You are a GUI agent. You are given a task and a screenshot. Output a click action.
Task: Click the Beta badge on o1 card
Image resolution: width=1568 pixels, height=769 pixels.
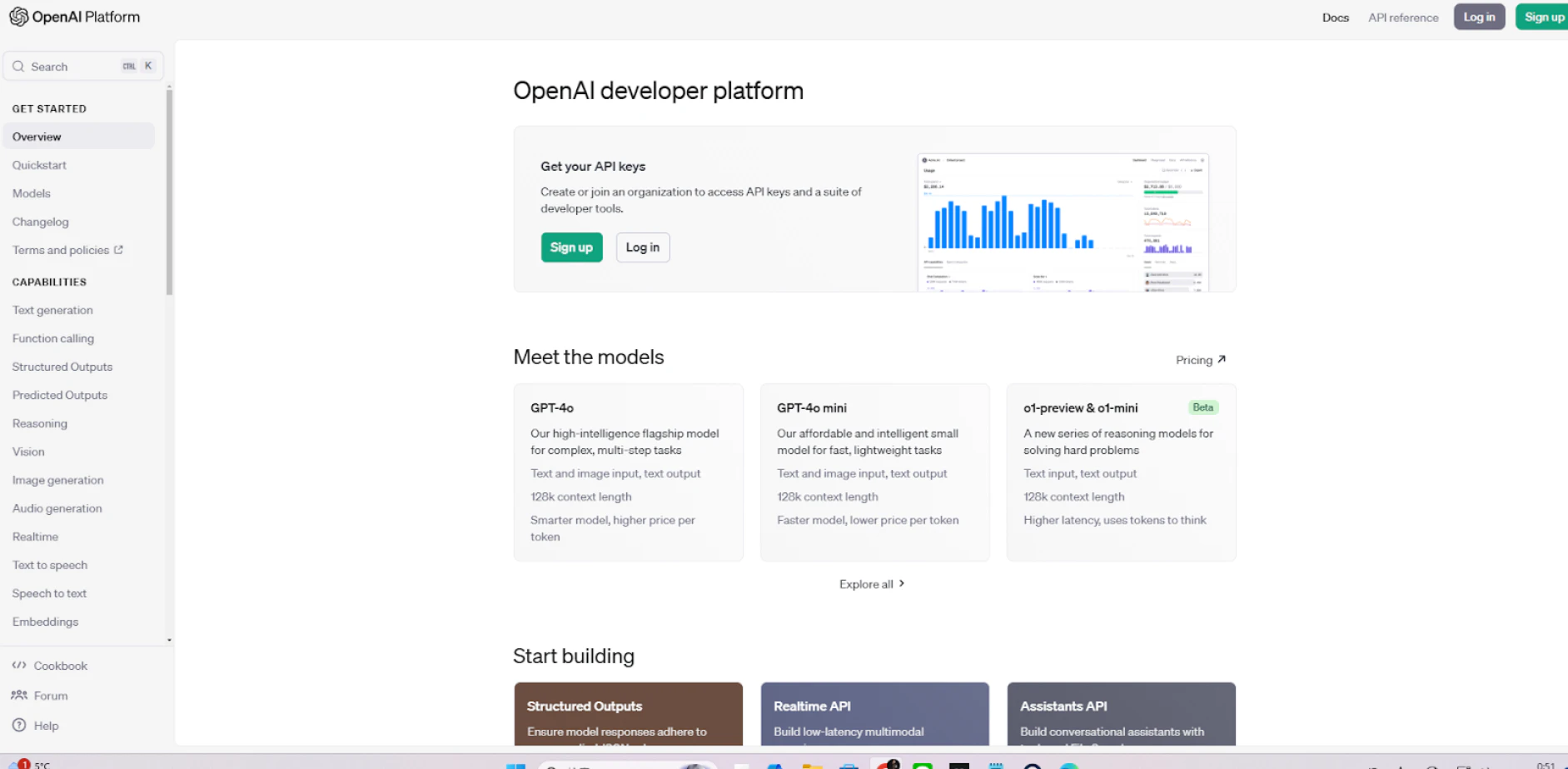[x=1203, y=407]
